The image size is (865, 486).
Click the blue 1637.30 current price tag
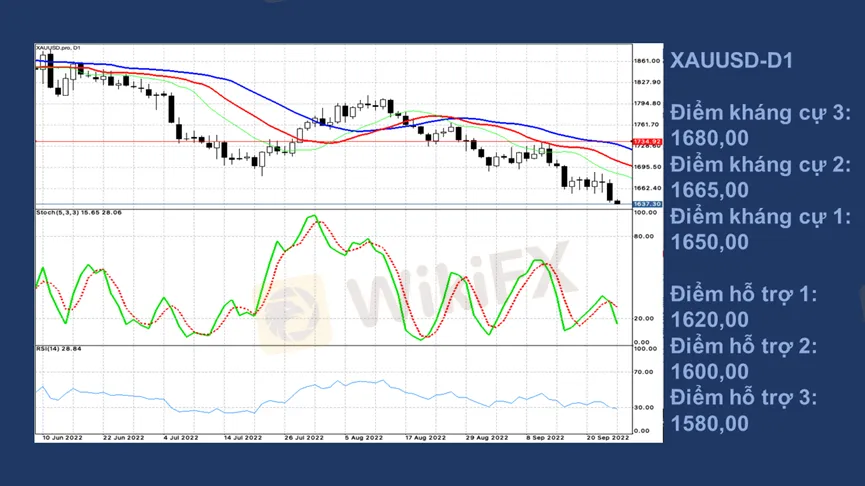(647, 204)
